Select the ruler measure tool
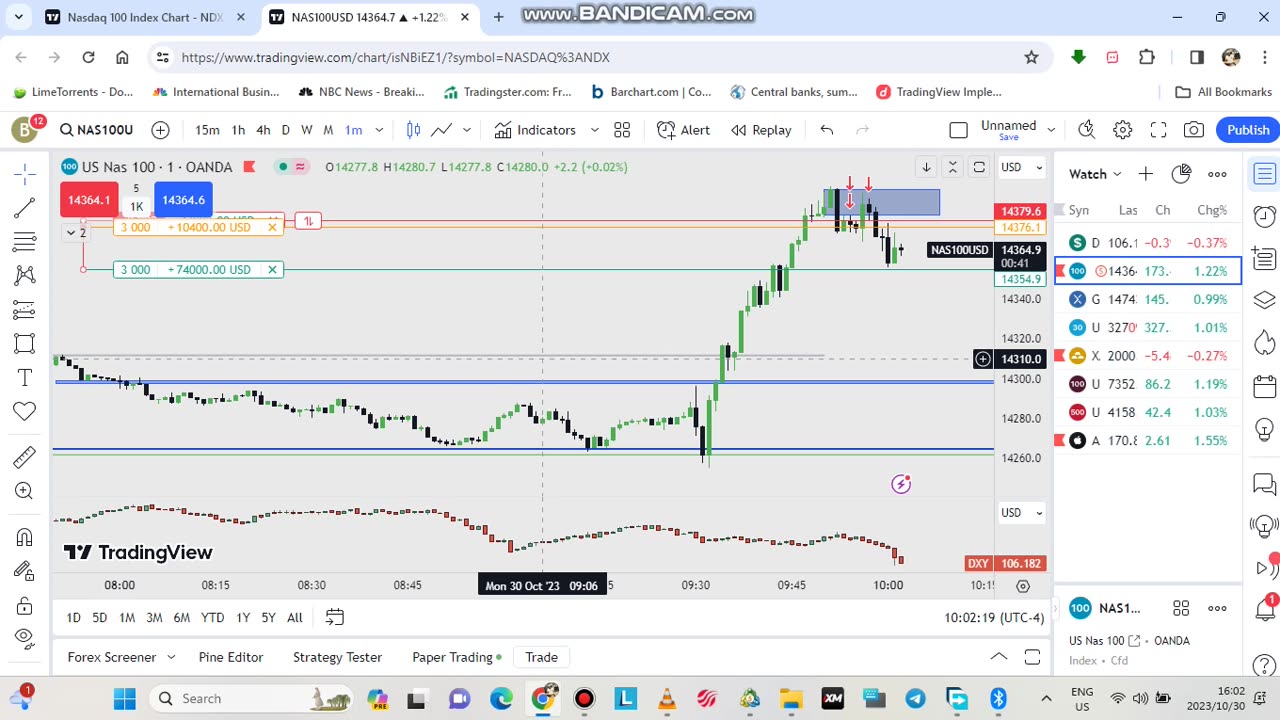The image size is (1280, 720). tap(25, 457)
